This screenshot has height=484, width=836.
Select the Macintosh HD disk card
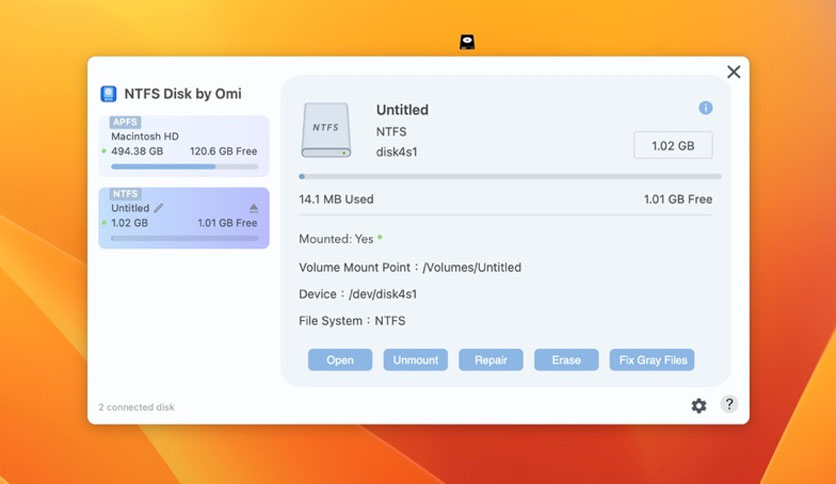(x=184, y=146)
